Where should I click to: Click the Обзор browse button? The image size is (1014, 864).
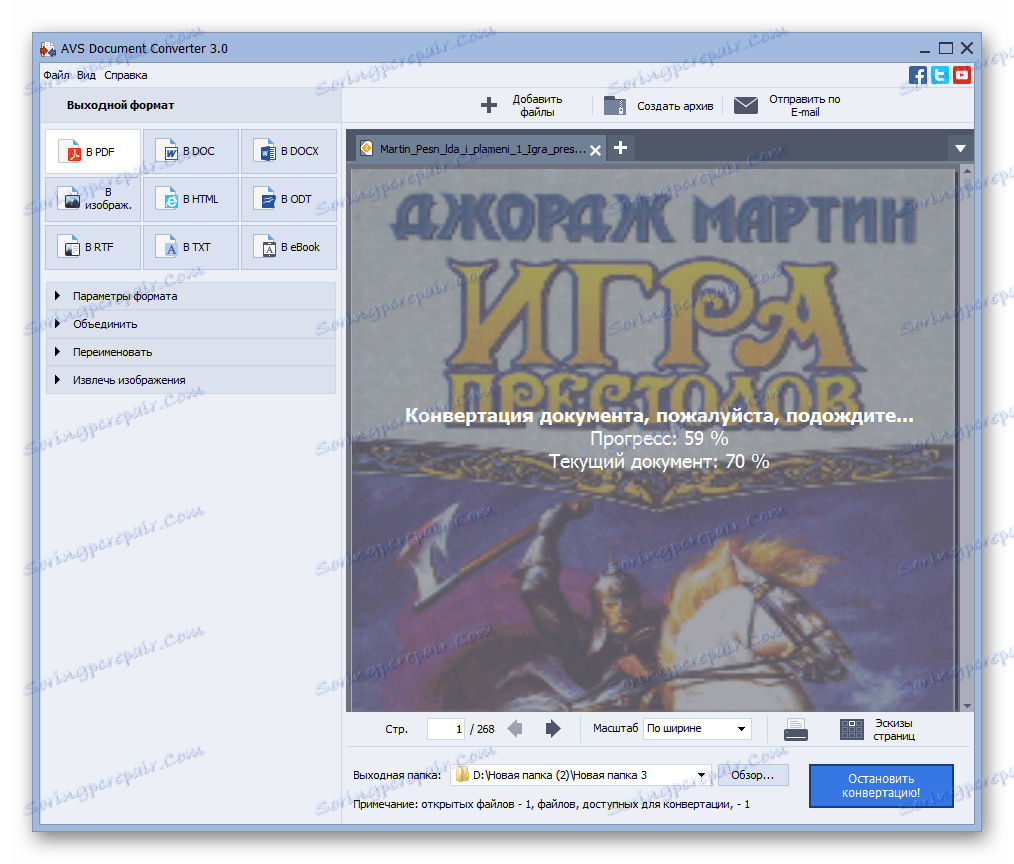[x=753, y=775]
